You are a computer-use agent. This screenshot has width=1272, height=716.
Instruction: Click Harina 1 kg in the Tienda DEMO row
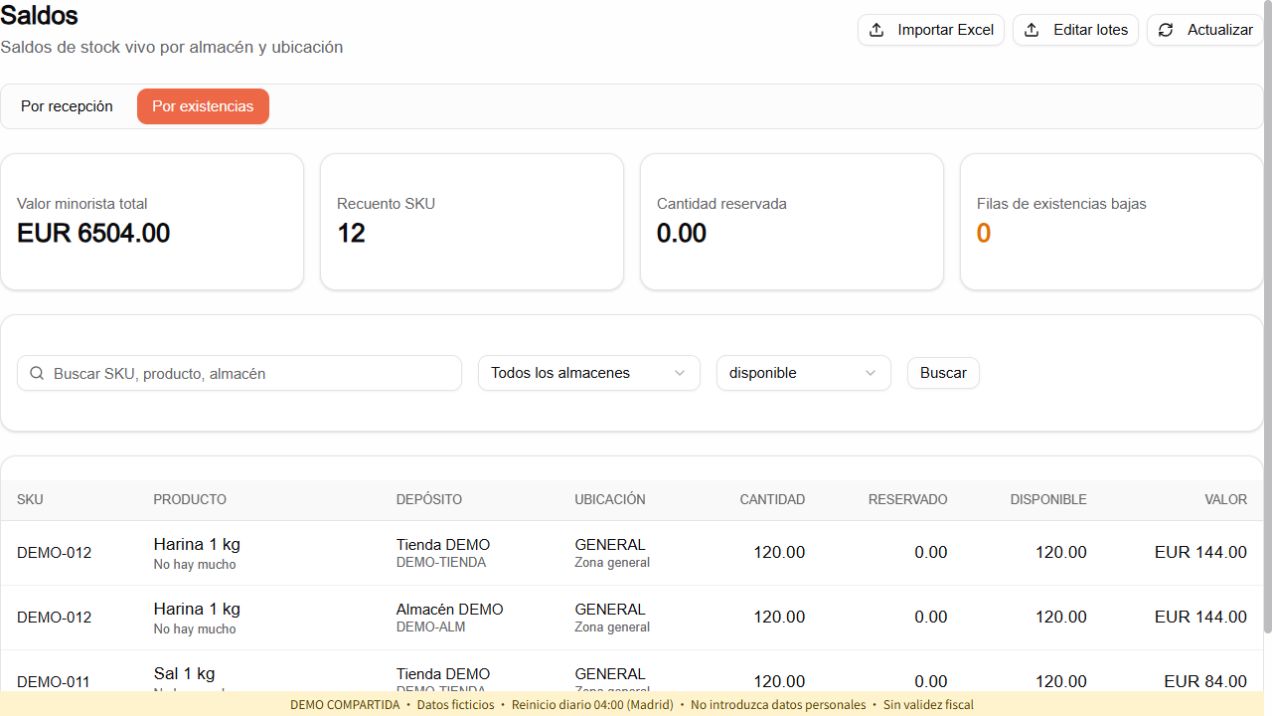pyautogui.click(x=196, y=545)
